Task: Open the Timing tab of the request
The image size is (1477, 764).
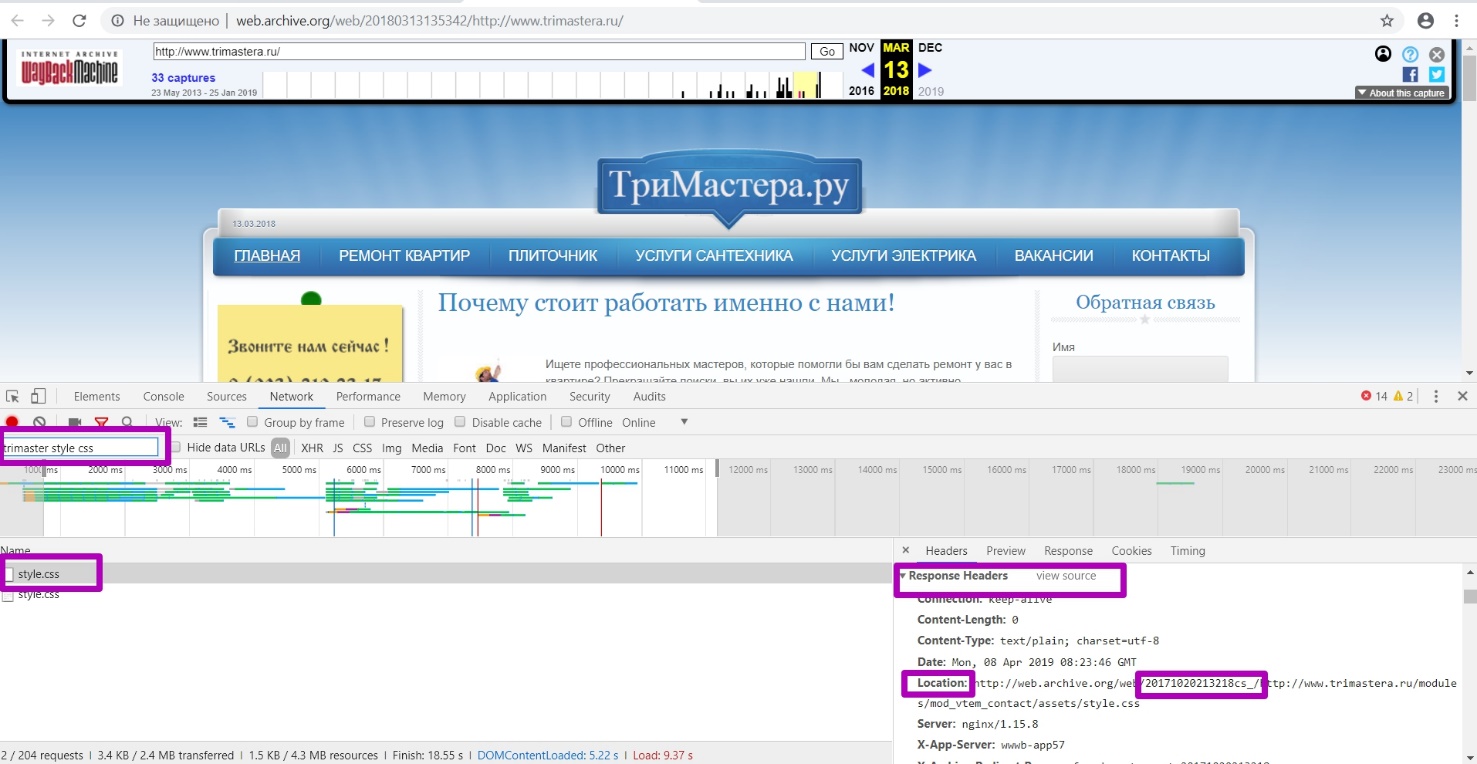Action: tap(1188, 550)
